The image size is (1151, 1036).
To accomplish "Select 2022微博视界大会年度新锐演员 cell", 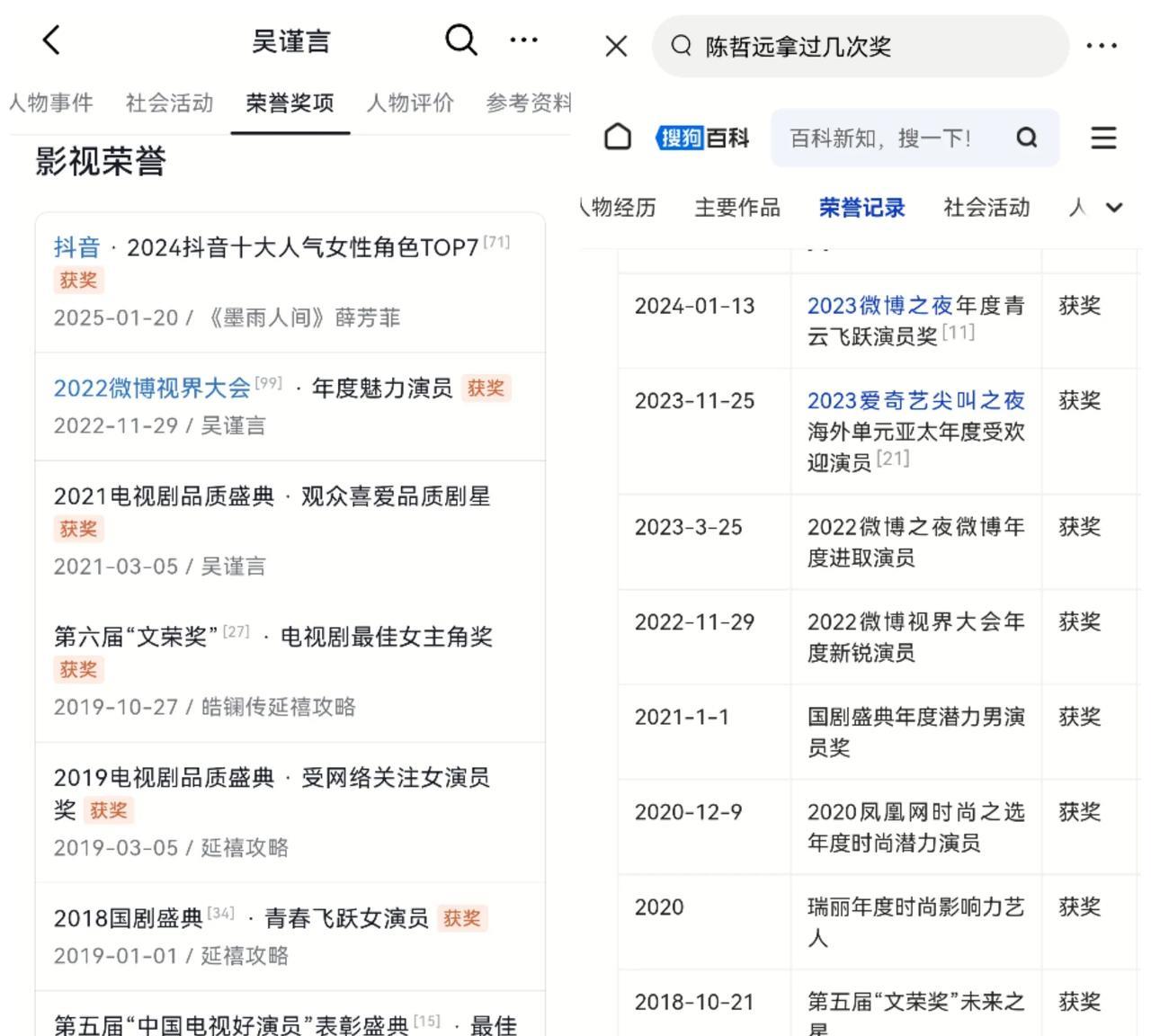I will click(915, 638).
